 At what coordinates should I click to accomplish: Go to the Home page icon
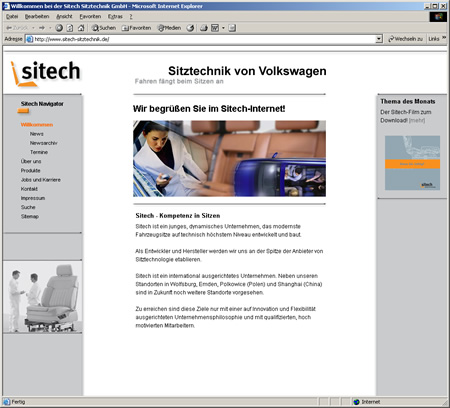[x=81, y=28]
